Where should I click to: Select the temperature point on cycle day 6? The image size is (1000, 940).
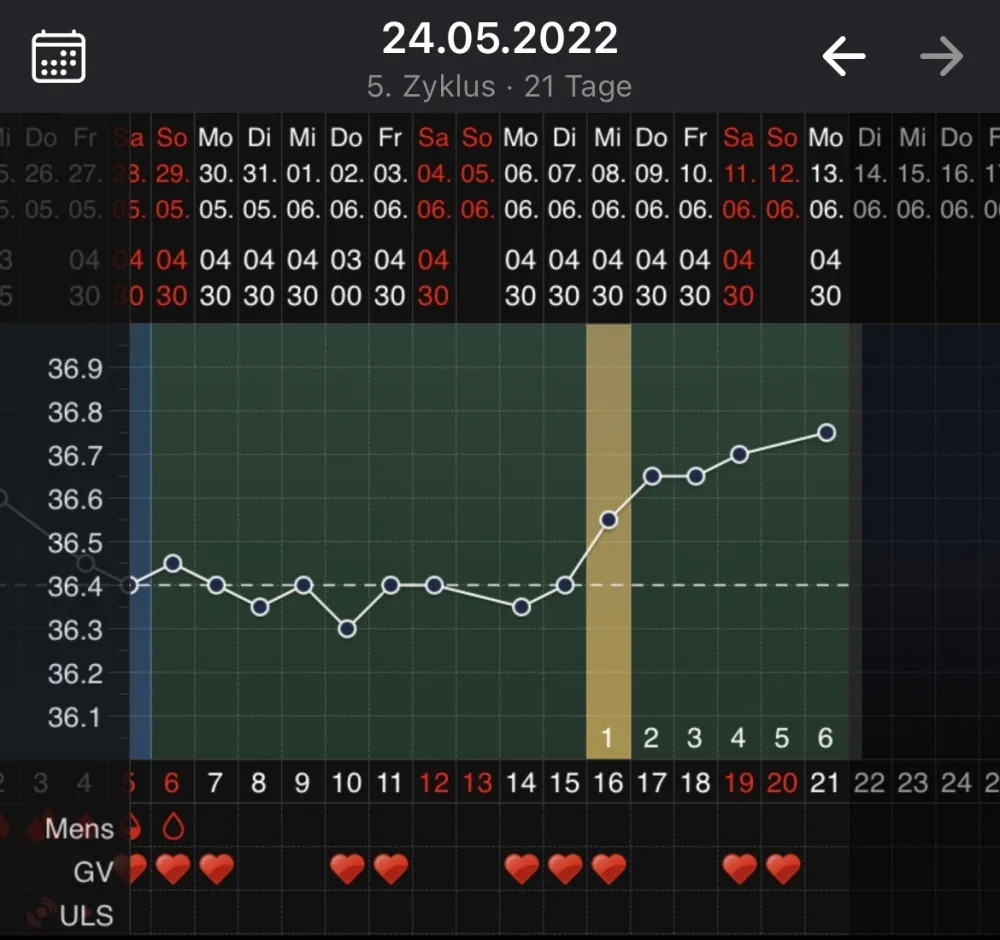(x=173, y=563)
